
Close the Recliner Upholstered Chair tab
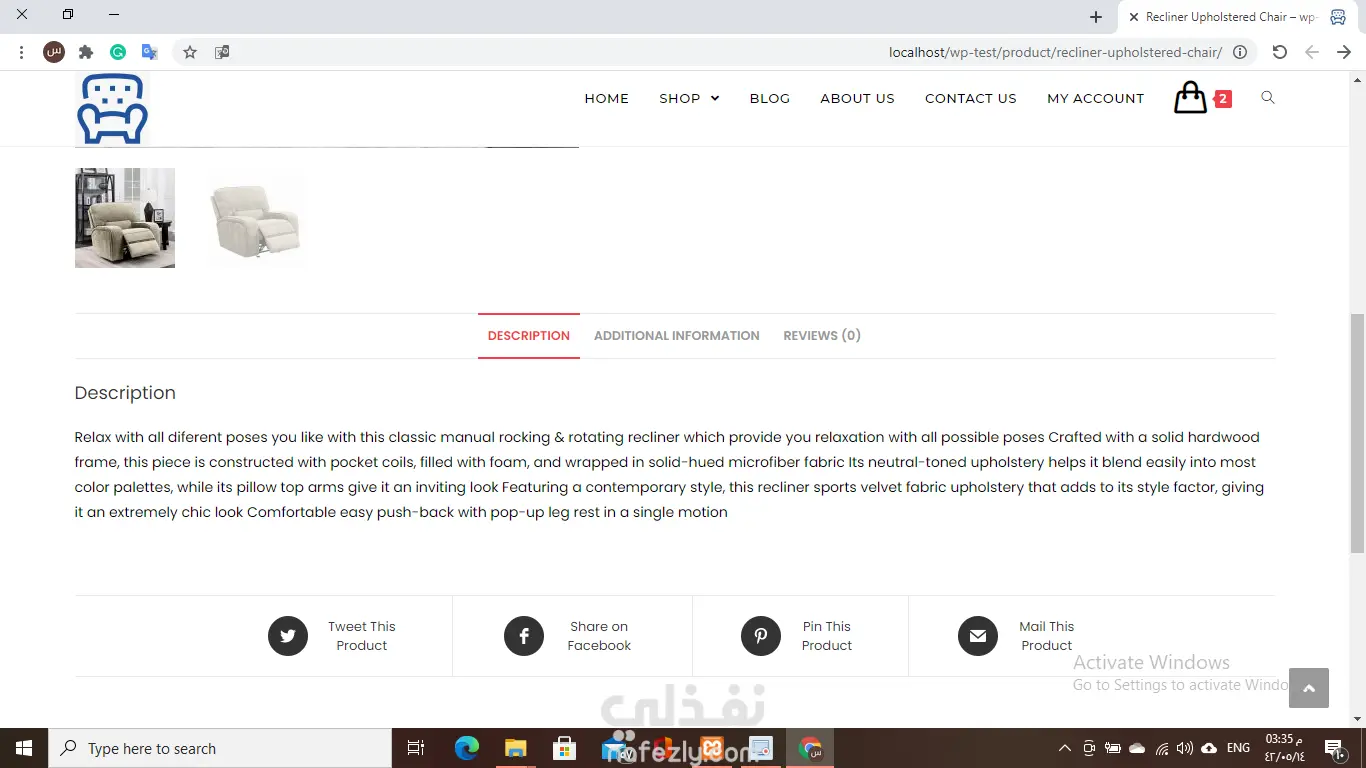(1133, 17)
